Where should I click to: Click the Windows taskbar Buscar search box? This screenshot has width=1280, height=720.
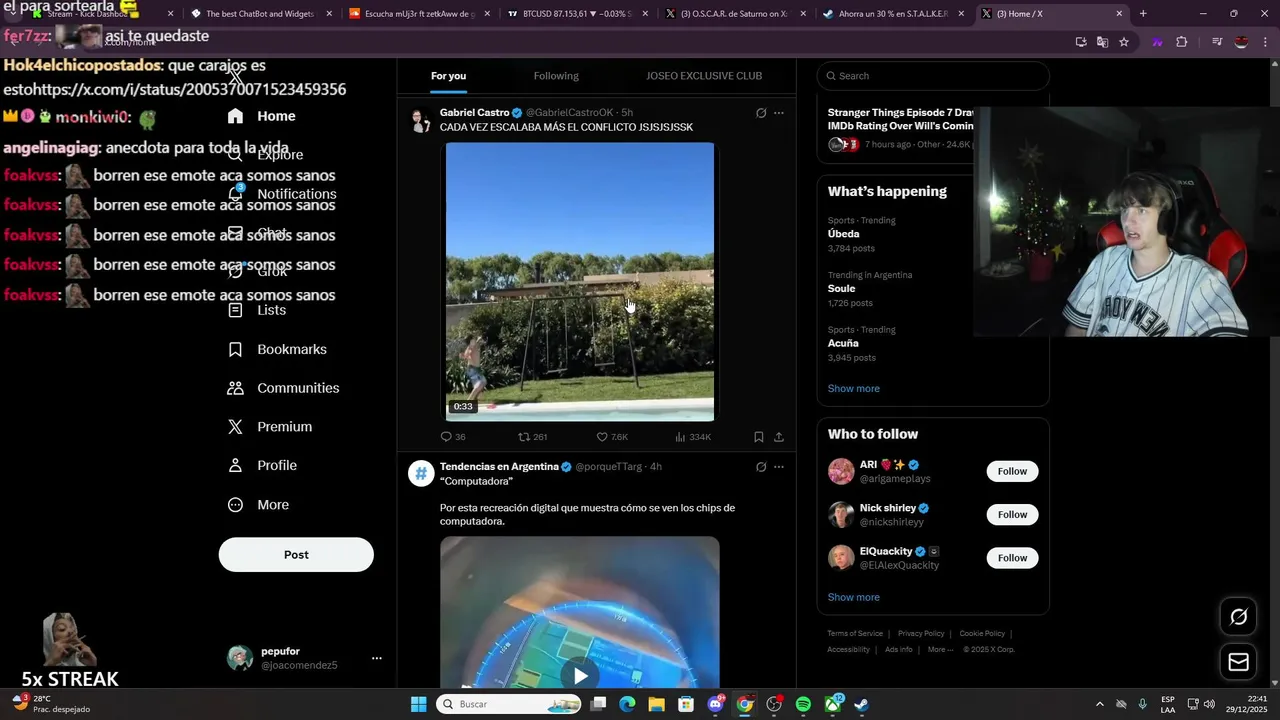[x=510, y=704]
